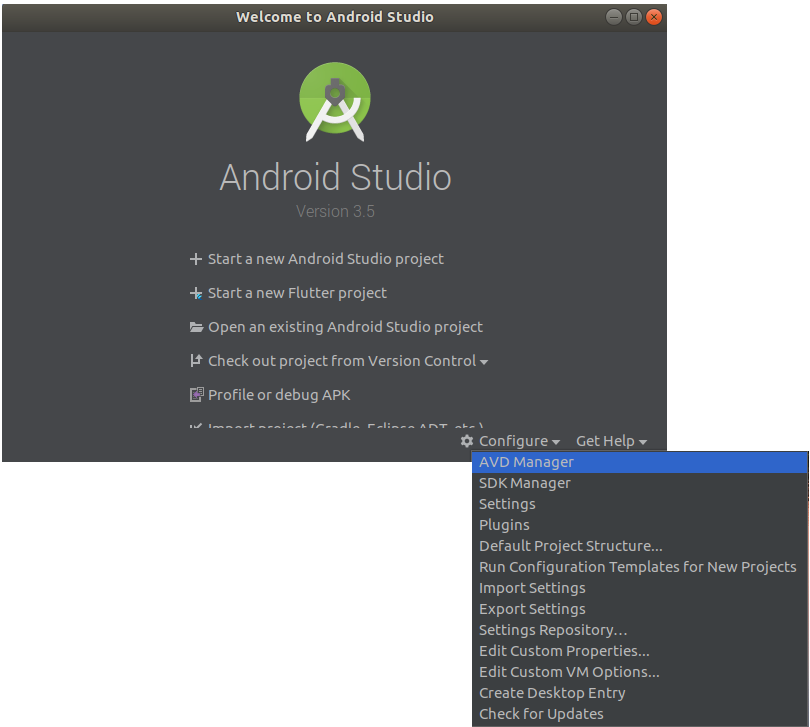Click the Android Studio logo

pos(335,101)
